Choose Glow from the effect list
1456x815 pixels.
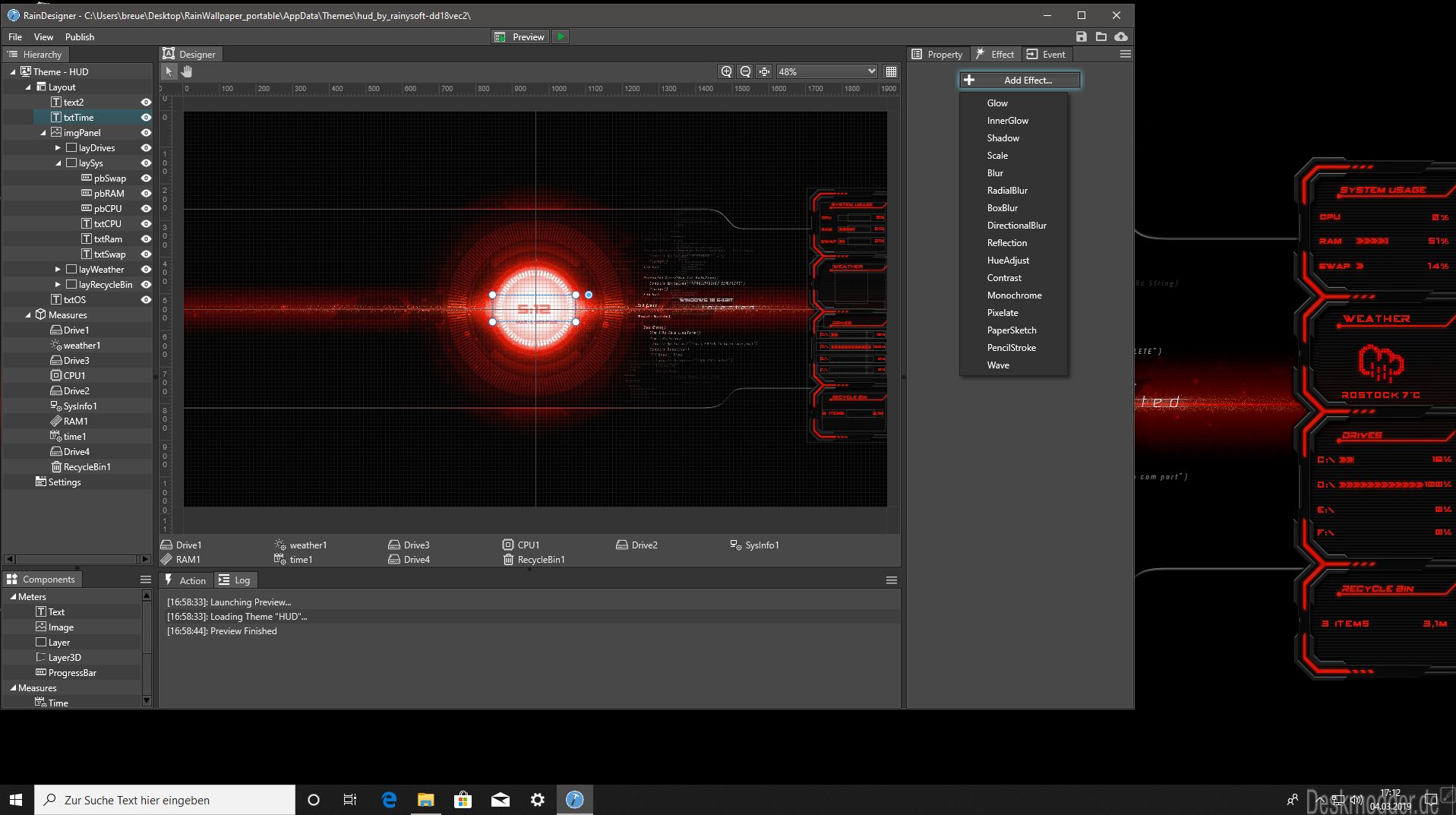[997, 103]
